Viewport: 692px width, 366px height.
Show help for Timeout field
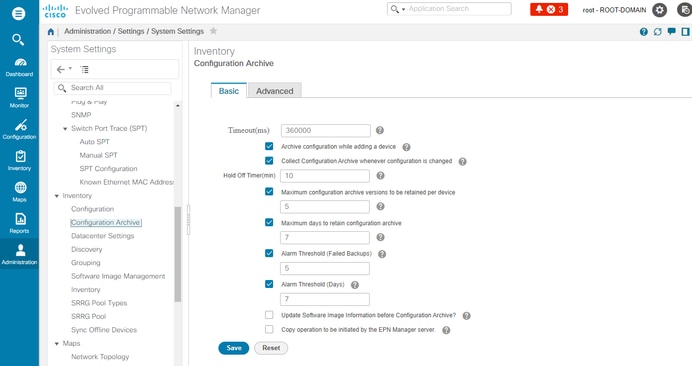pos(380,130)
